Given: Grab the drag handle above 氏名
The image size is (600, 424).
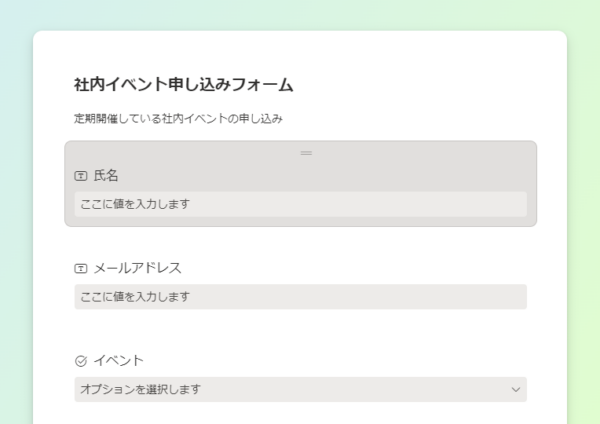Looking at the screenshot, I should click(x=306, y=153).
